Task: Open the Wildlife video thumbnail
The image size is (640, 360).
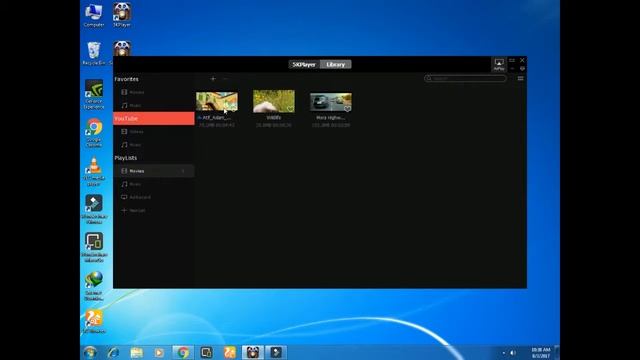Action: pyautogui.click(x=274, y=101)
